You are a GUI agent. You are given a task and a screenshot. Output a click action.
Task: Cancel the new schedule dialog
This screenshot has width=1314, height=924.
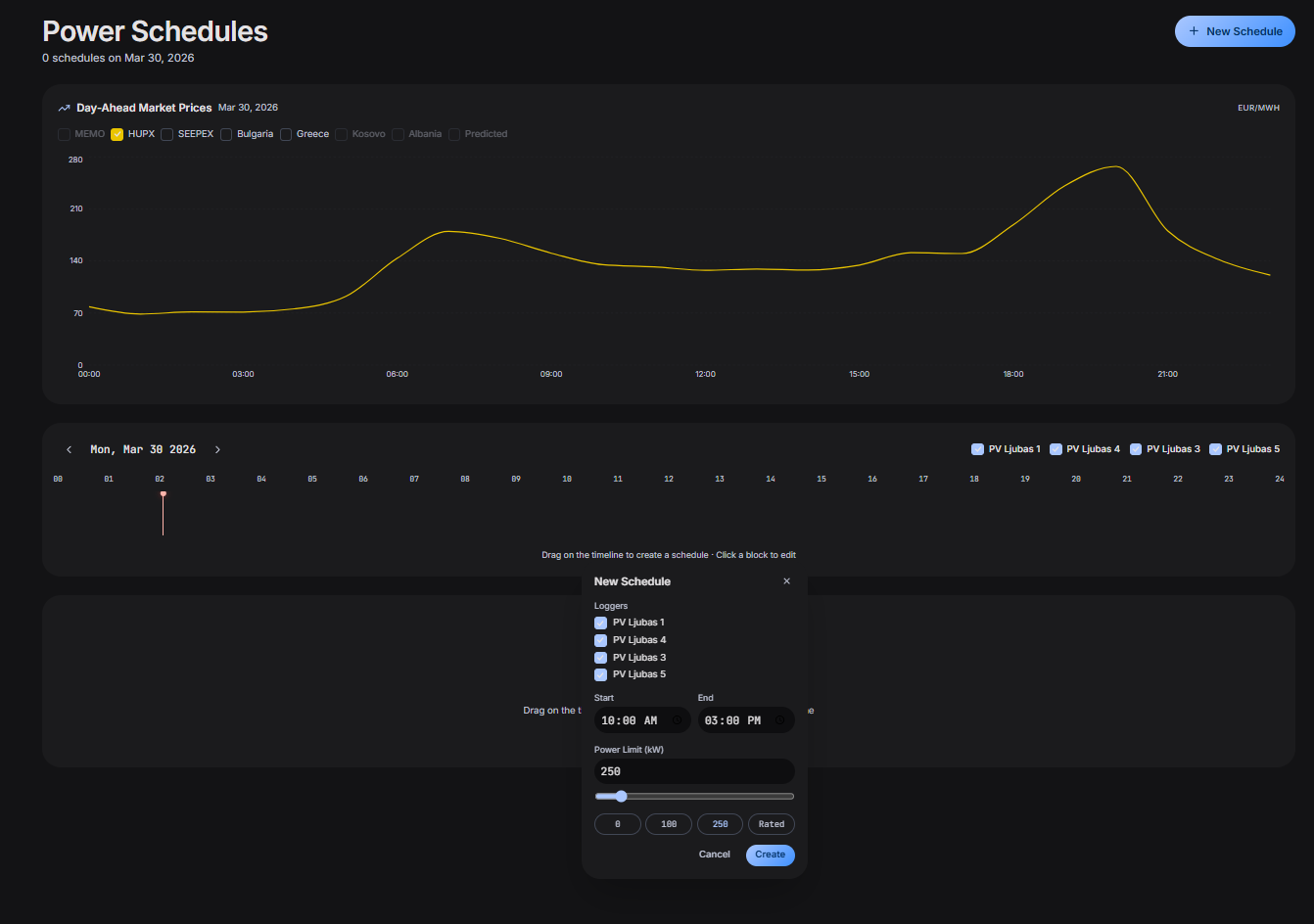[714, 855]
